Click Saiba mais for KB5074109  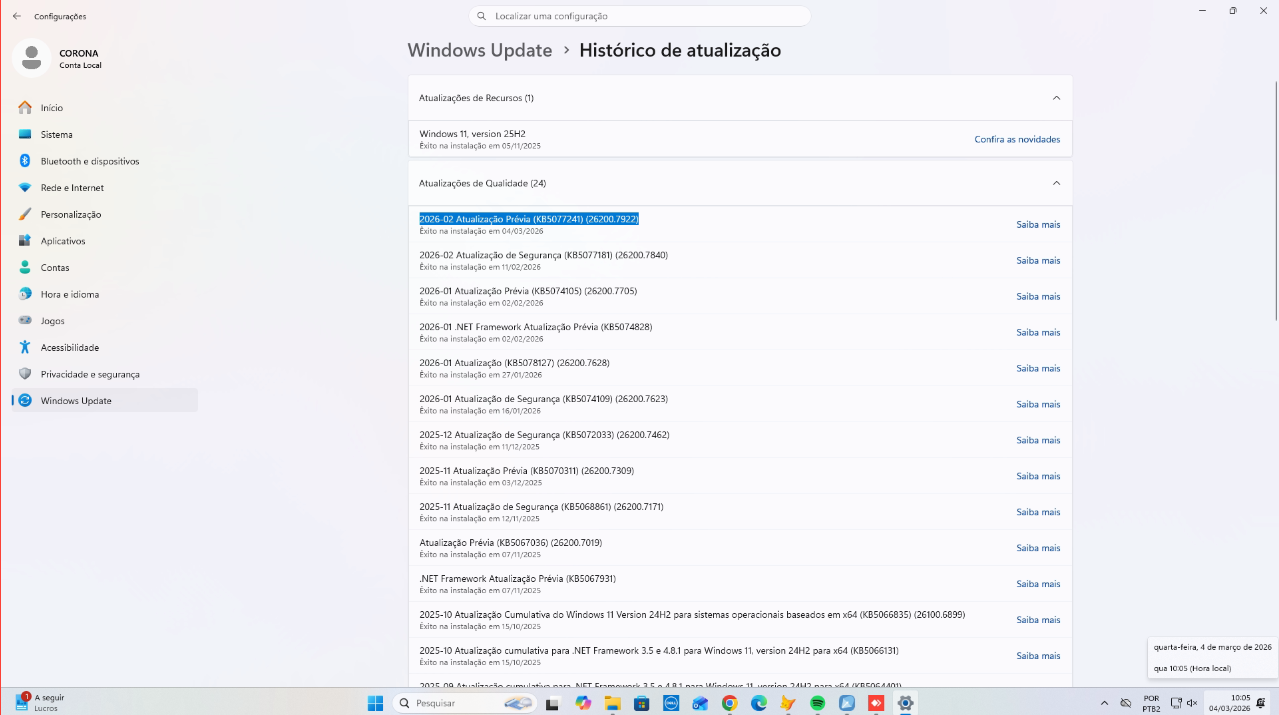[1038, 404]
